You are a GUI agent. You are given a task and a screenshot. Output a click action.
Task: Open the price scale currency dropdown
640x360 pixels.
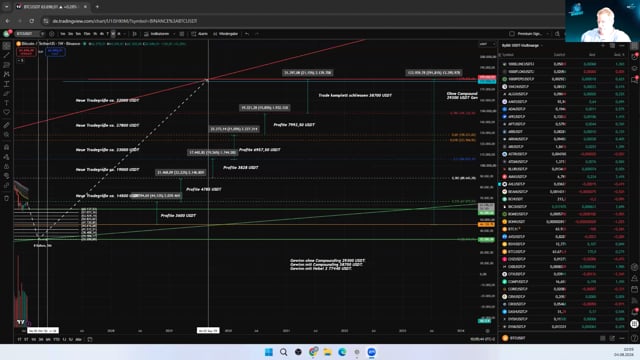coord(487,44)
